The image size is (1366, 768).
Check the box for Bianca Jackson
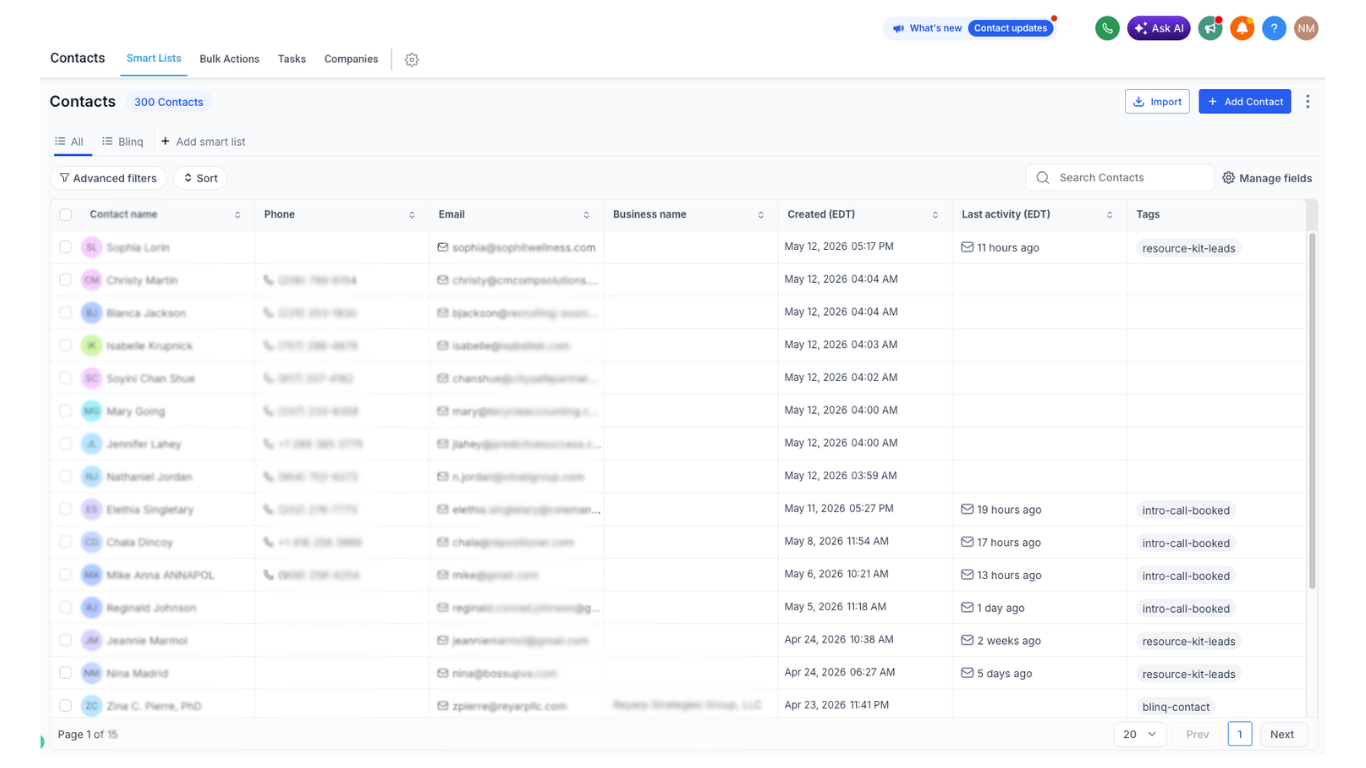tap(66, 313)
